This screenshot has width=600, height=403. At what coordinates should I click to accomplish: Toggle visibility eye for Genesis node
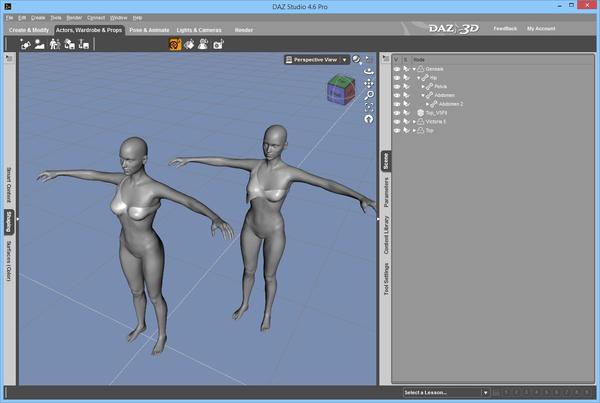[x=397, y=69]
